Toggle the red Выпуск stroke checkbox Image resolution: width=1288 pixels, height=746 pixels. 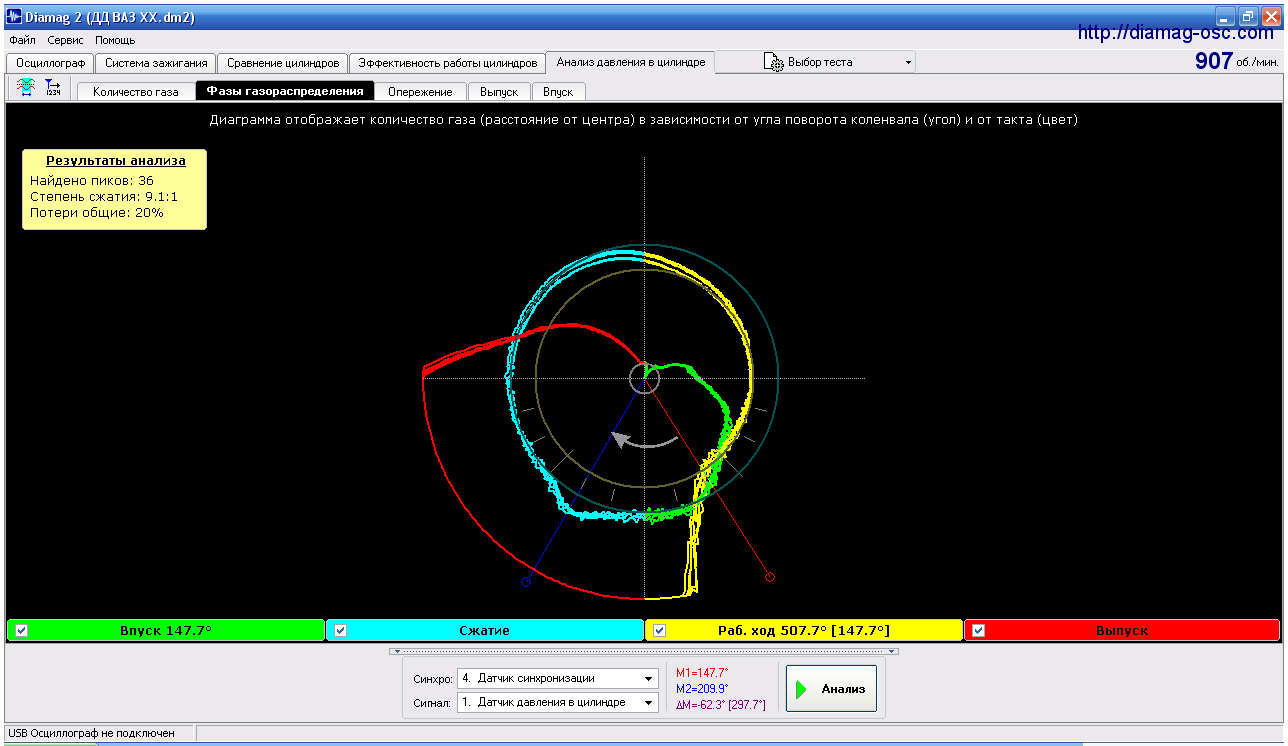click(978, 630)
